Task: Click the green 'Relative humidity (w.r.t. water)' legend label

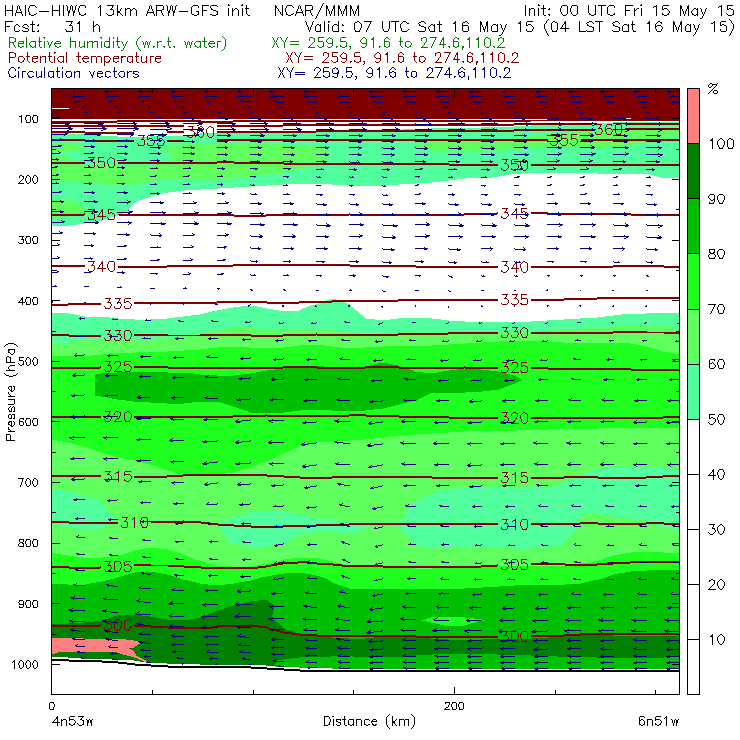Action: (x=118, y=43)
